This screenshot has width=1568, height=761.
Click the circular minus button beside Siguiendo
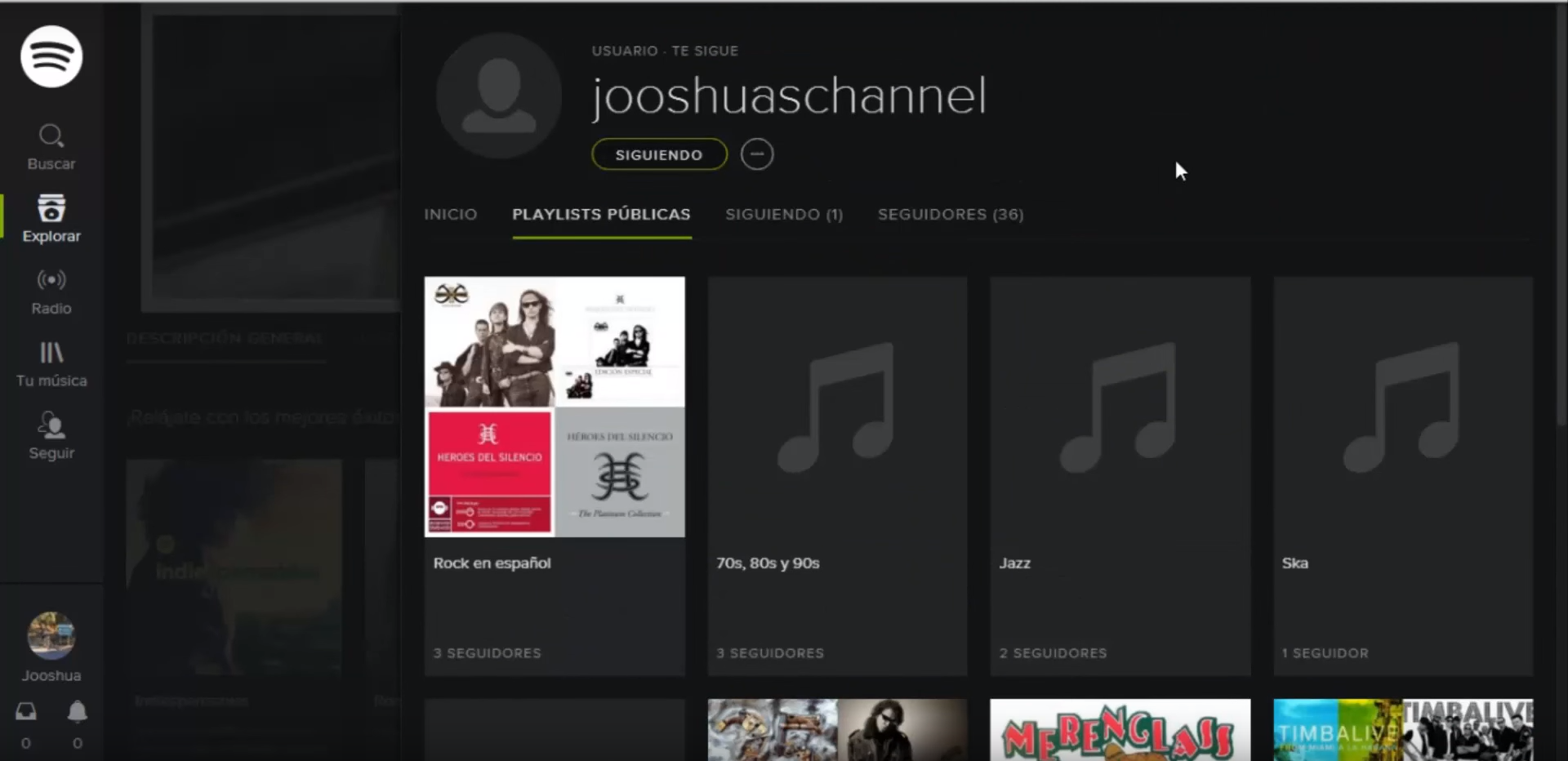tap(757, 154)
